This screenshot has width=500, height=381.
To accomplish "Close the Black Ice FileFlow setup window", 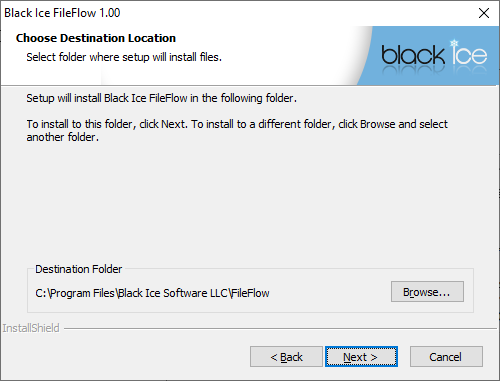I will pos(484,13).
